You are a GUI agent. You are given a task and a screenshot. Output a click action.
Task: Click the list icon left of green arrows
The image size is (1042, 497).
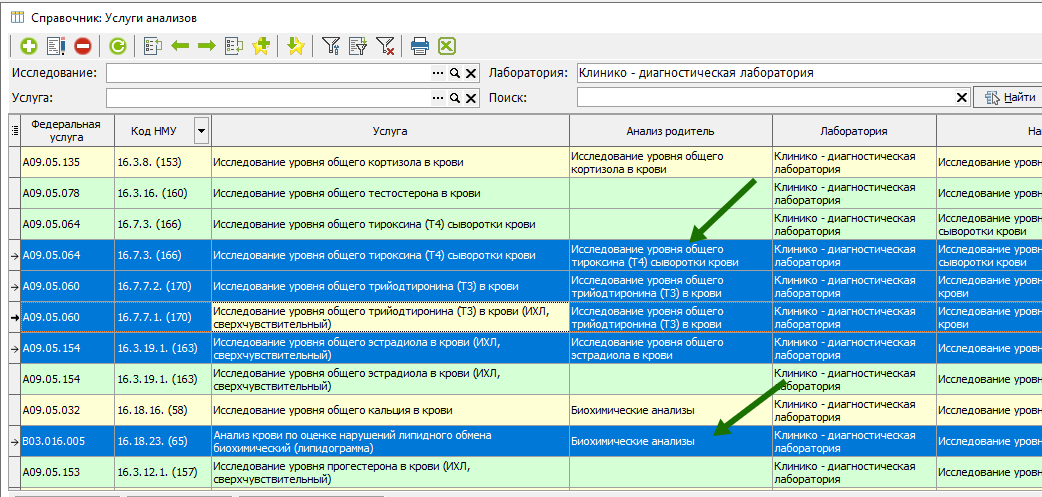(x=153, y=46)
